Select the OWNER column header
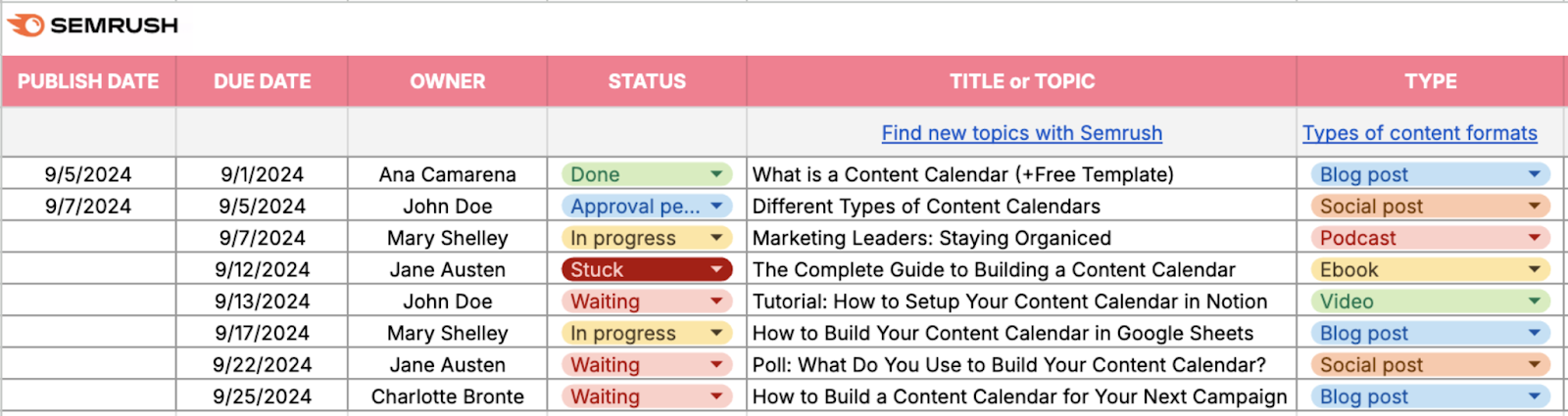 [447, 81]
